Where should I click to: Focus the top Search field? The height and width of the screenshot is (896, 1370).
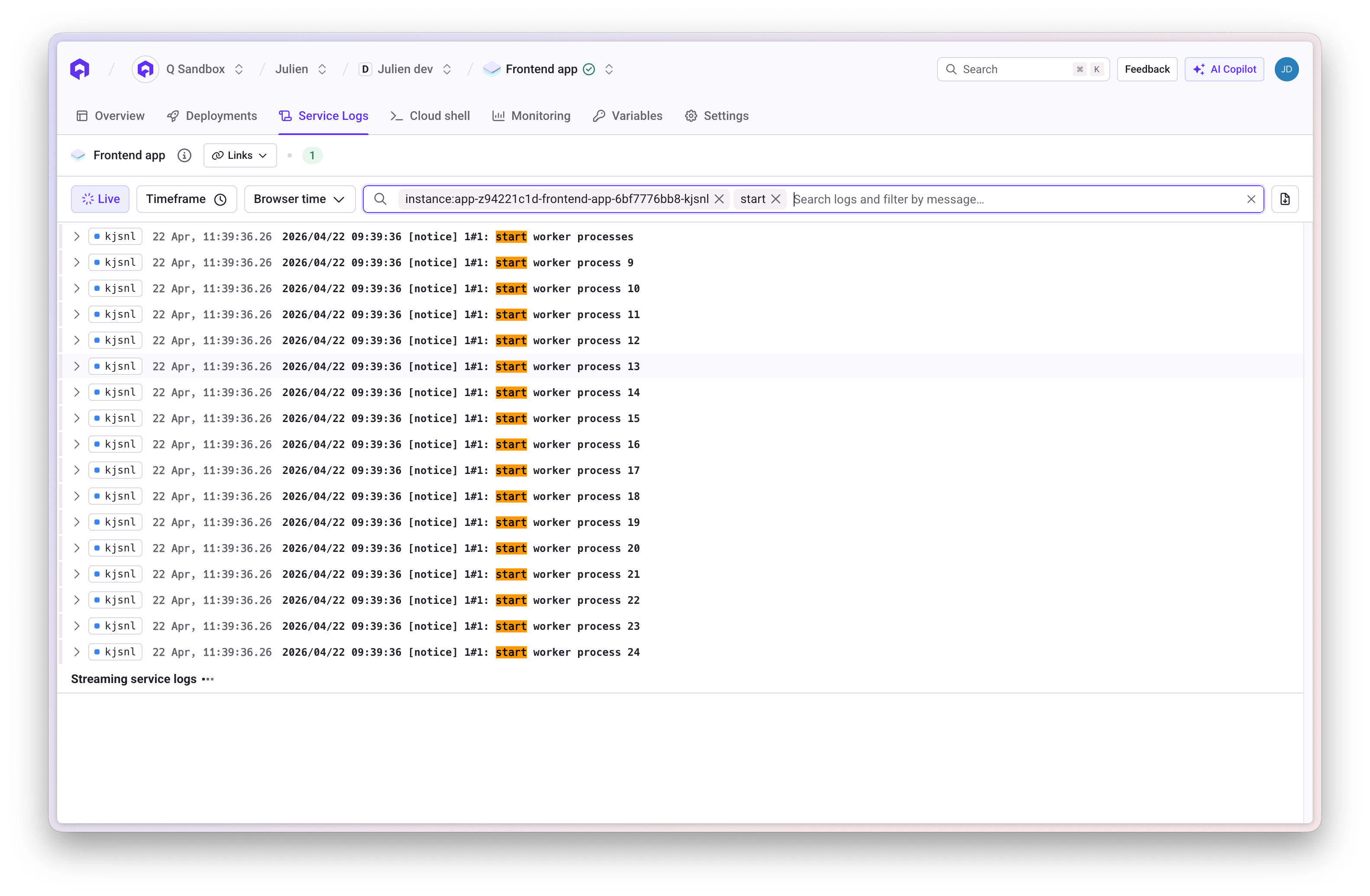click(1023, 69)
